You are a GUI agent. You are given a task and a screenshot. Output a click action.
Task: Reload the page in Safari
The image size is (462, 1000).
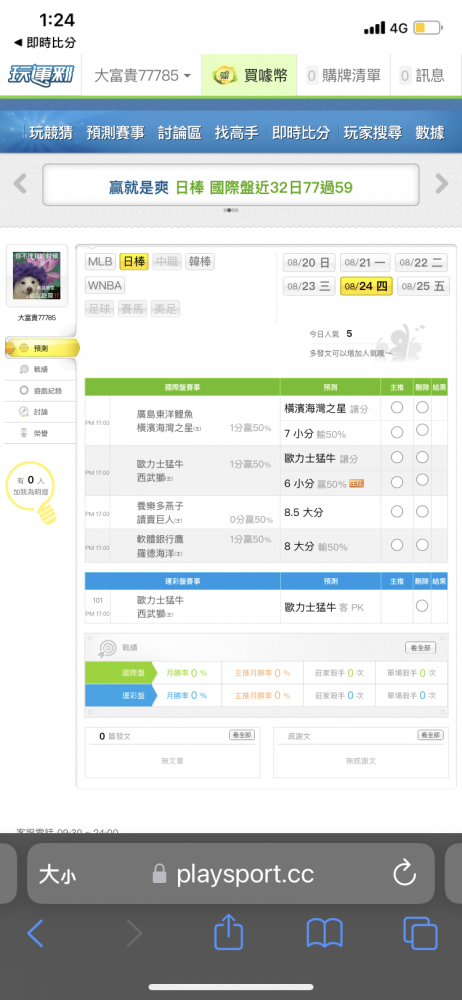click(405, 874)
